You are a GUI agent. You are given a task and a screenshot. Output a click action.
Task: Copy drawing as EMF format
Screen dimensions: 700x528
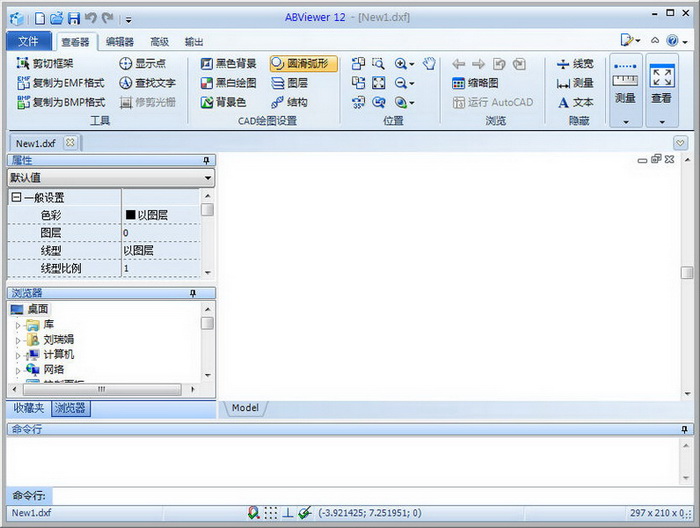[x=61, y=83]
